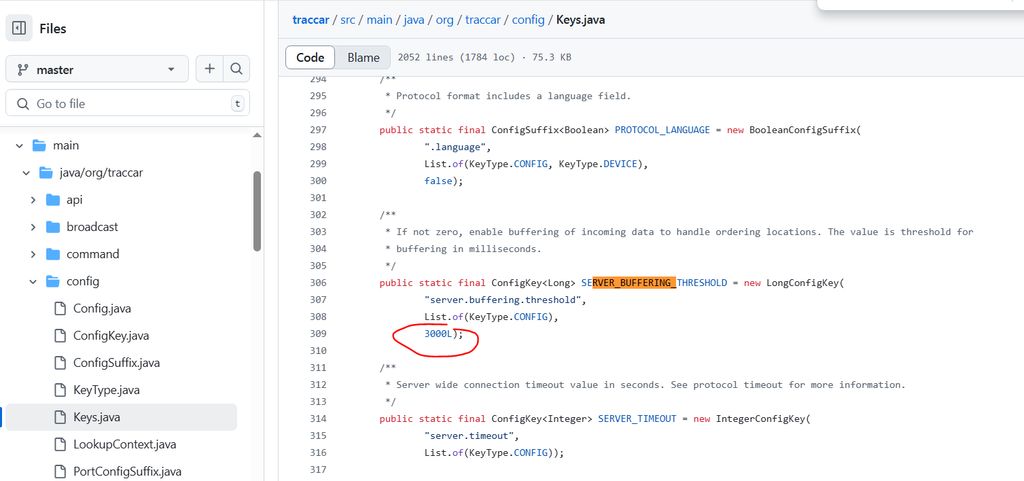The height and width of the screenshot is (481, 1024).
Task: Open the master branch dropdown
Action: 97,69
